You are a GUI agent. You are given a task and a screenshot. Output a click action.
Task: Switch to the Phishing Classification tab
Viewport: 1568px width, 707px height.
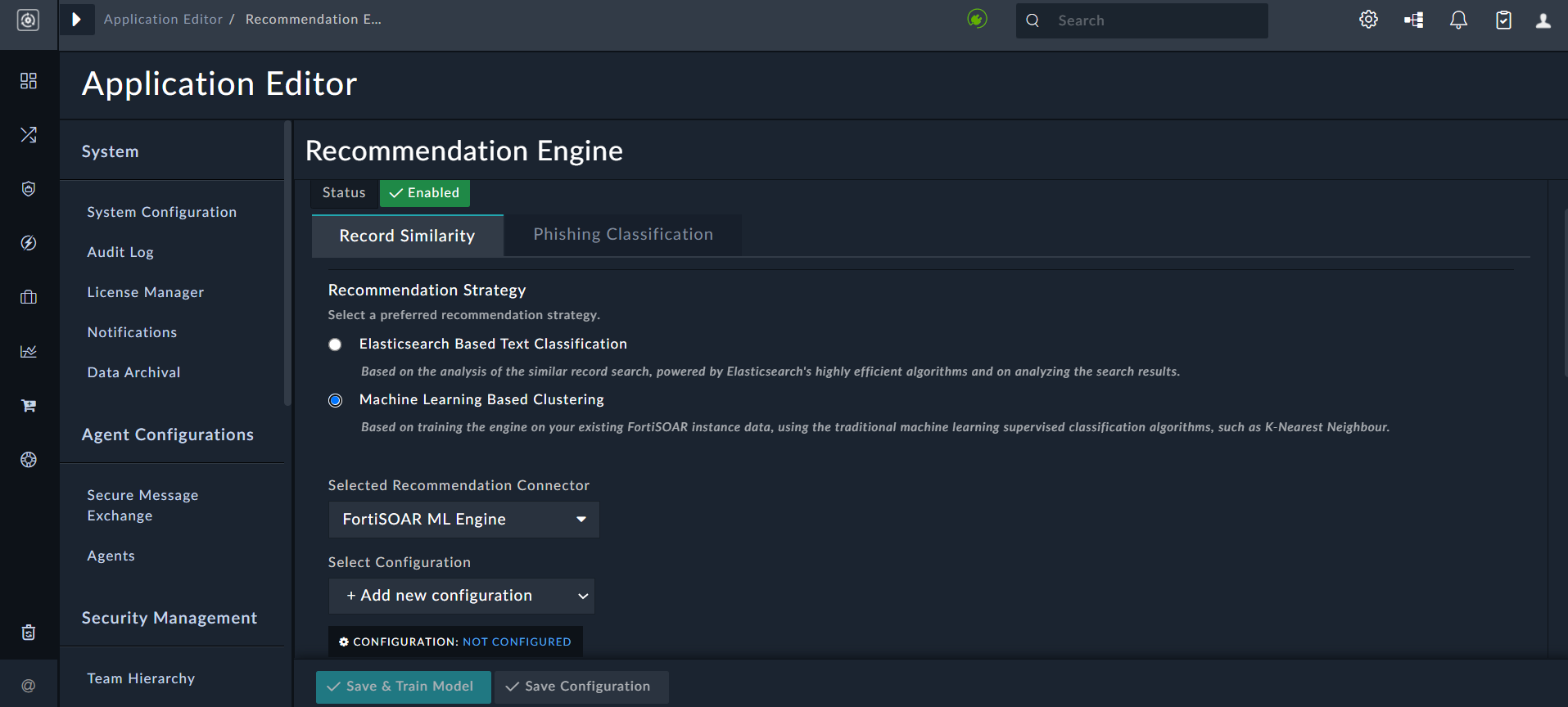[x=623, y=235]
